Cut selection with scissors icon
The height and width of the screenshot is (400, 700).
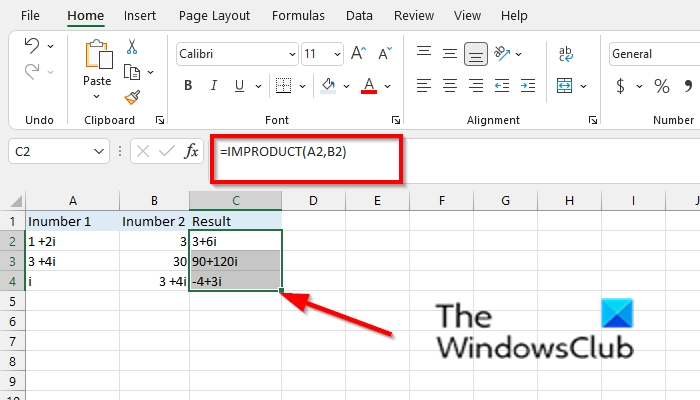132,46
